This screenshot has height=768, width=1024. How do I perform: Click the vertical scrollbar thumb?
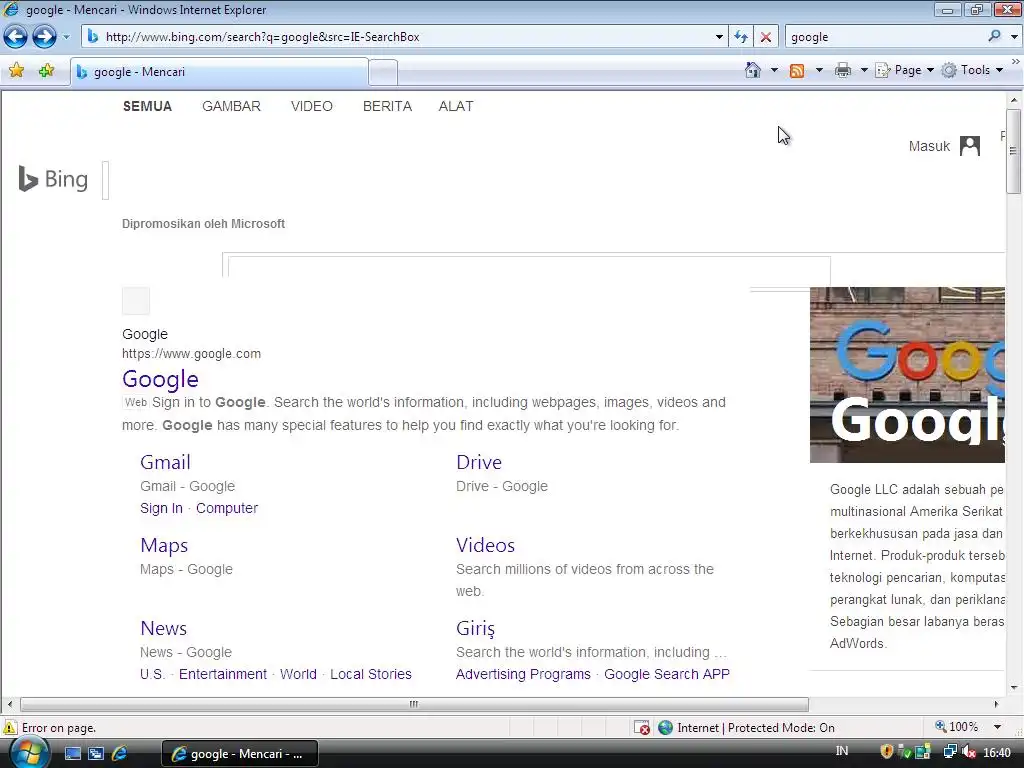click(x=1013, y=152)
